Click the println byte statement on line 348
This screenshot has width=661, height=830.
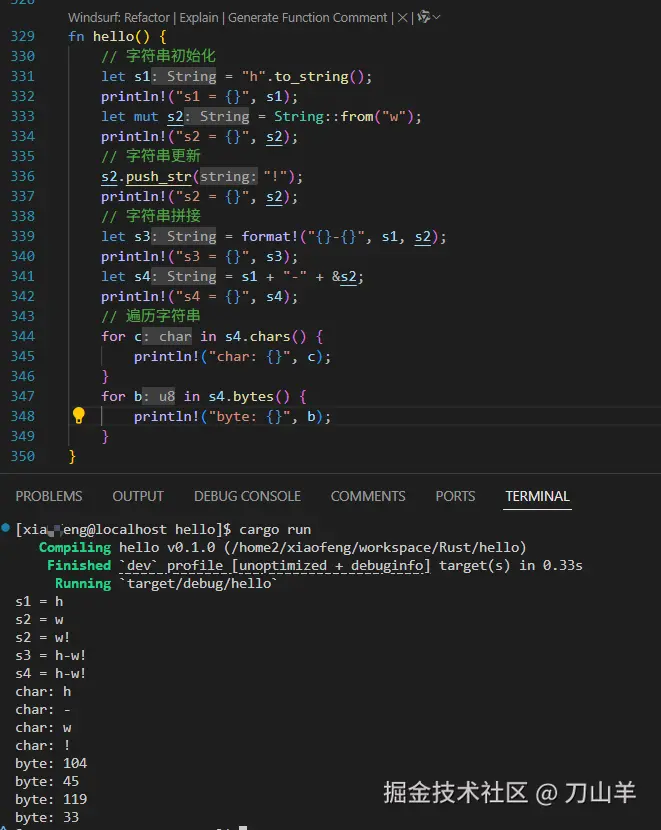click(232, 416)
